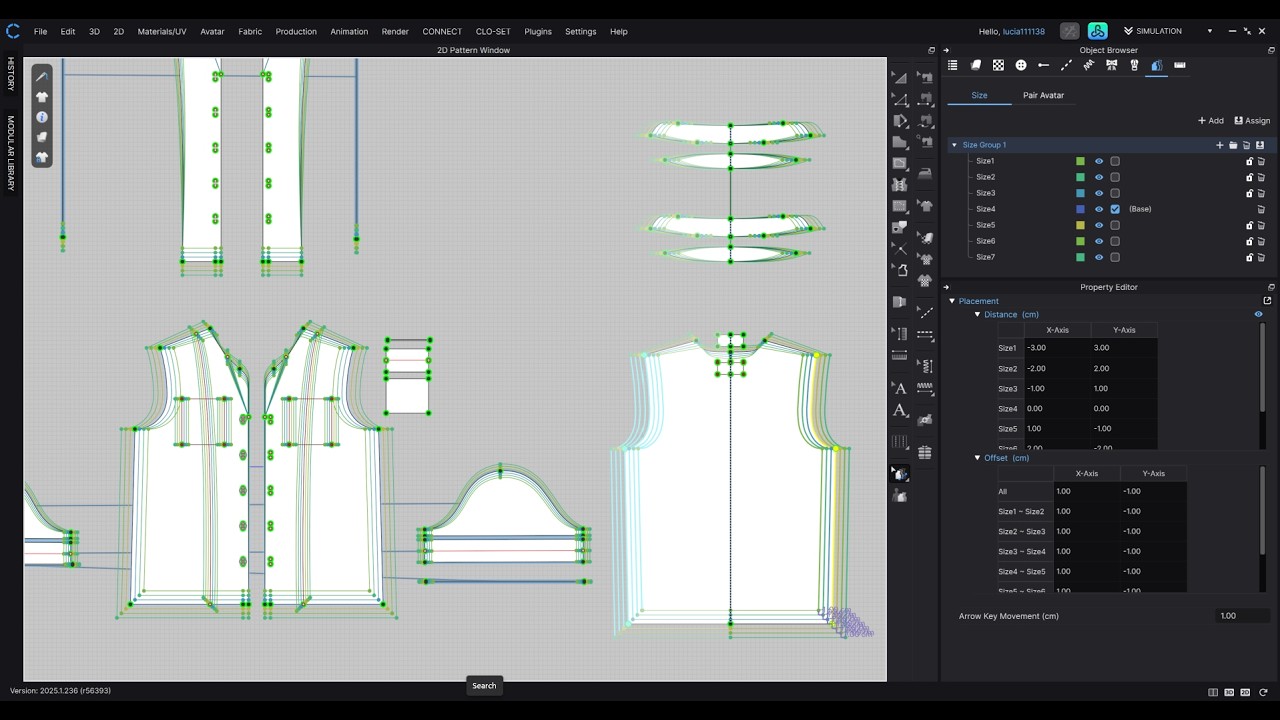Screen dimensions: 1280x720
Task: Check the Size2 checkbox
Action: (1115, 177)
